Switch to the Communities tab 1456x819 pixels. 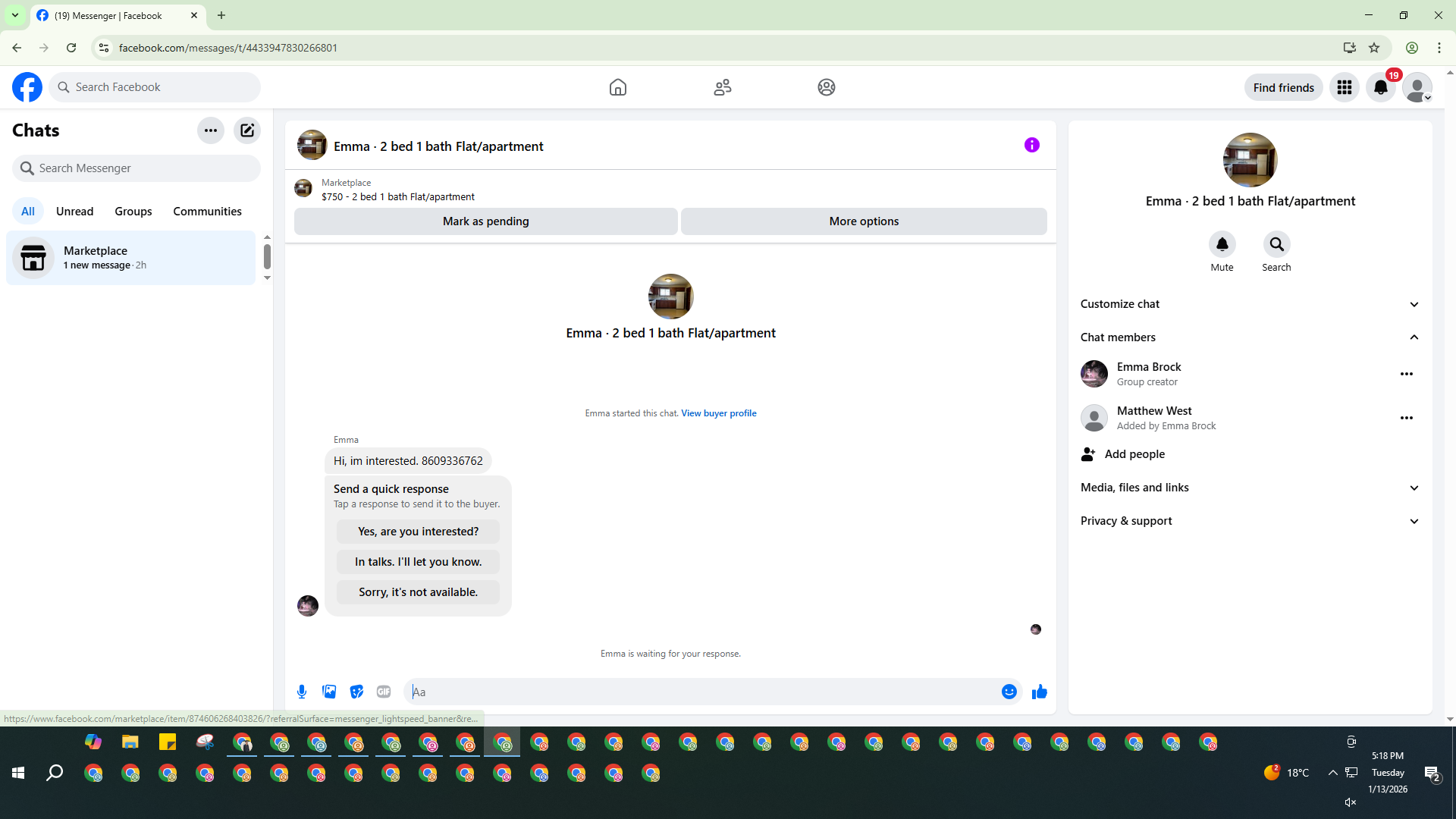[207, 212]
